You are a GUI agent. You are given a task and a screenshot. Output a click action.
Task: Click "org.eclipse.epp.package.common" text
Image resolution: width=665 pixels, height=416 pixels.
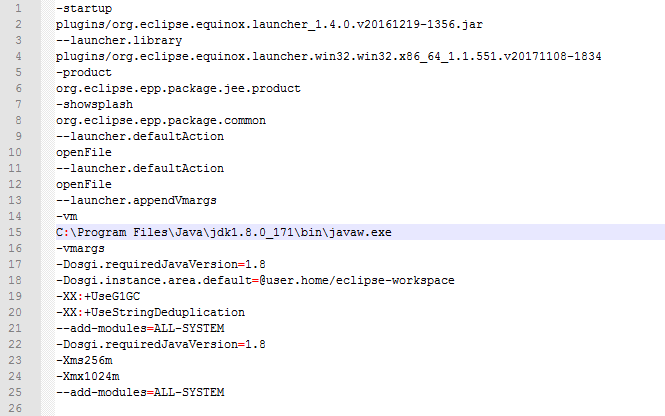161,120
